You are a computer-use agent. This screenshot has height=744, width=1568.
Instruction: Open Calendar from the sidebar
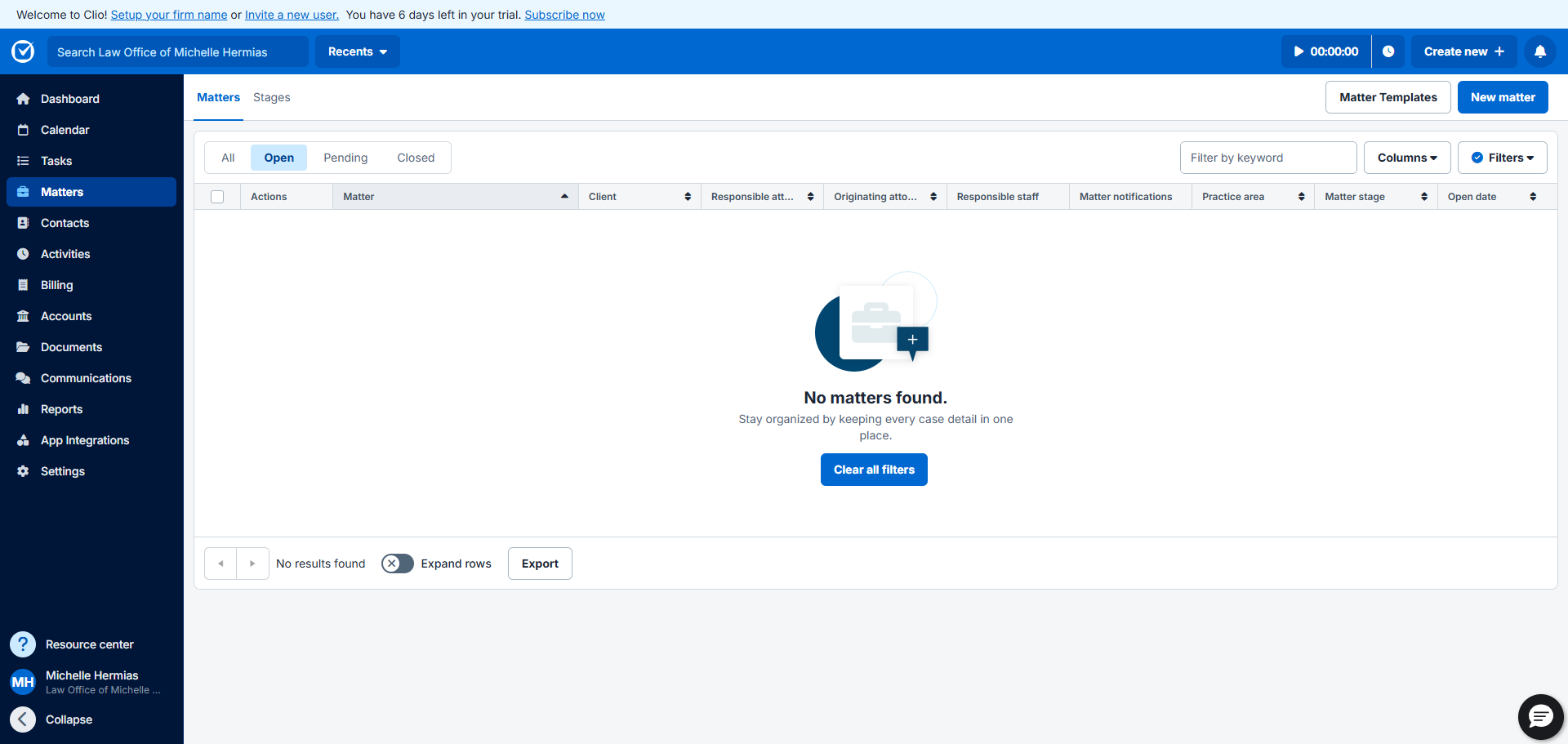pos(65,130)
